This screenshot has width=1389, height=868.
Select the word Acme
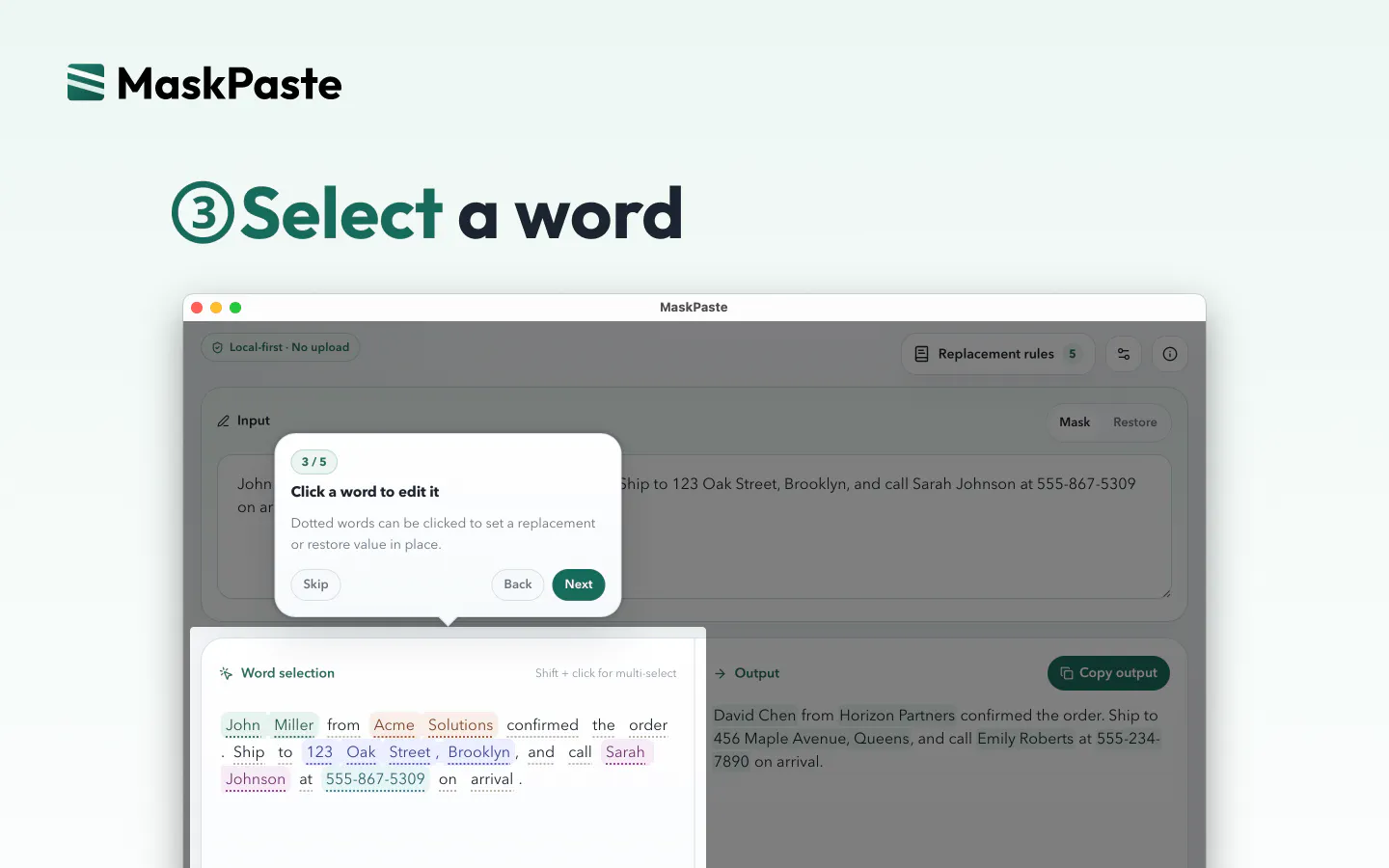[x=394, y=725]
